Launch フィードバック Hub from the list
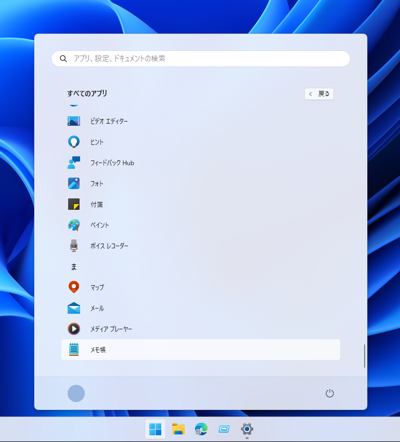 (x=200, y=163)
